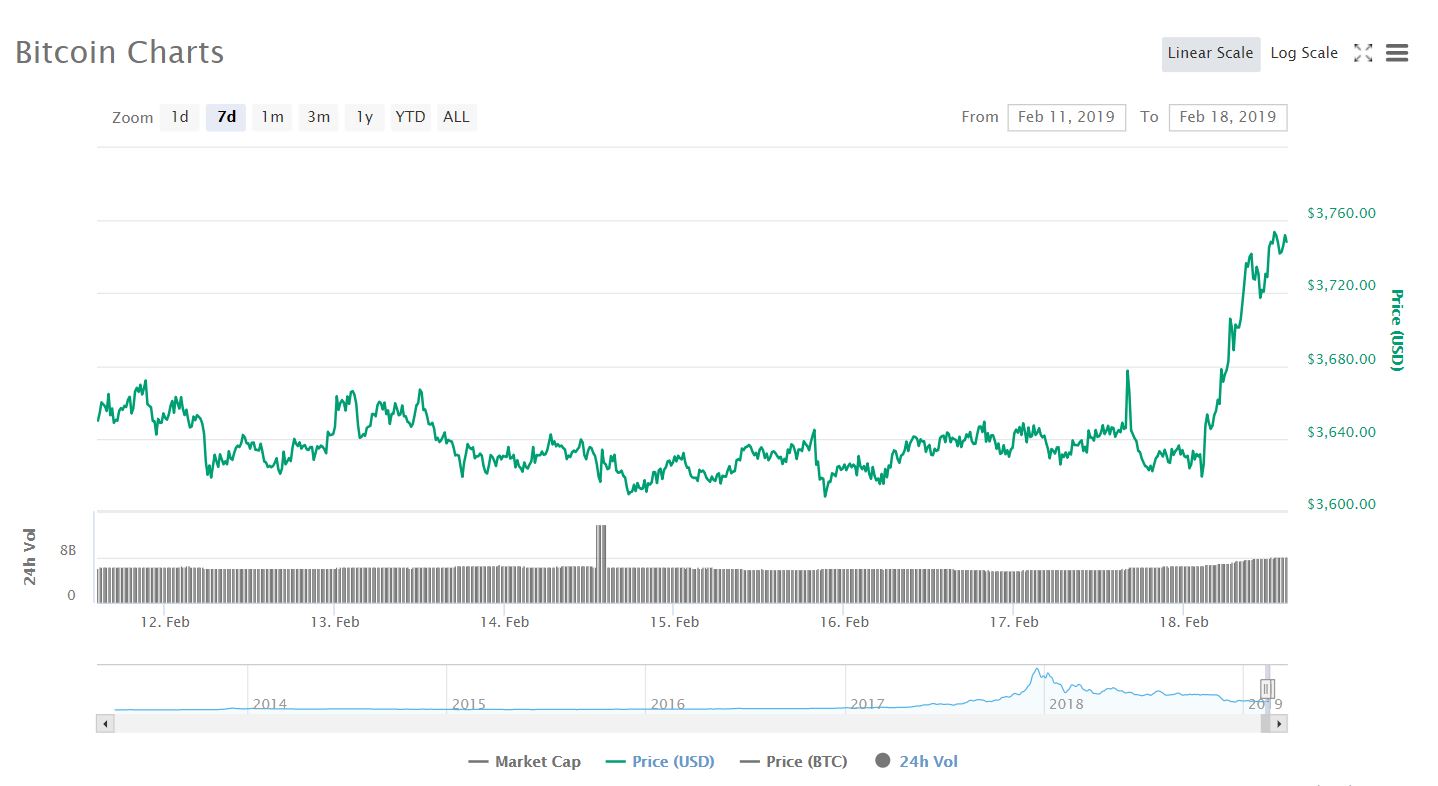The width and height of the screenshot is (1438, 786).
Task: Select the 7d zoom range
Action: point(227,117)
